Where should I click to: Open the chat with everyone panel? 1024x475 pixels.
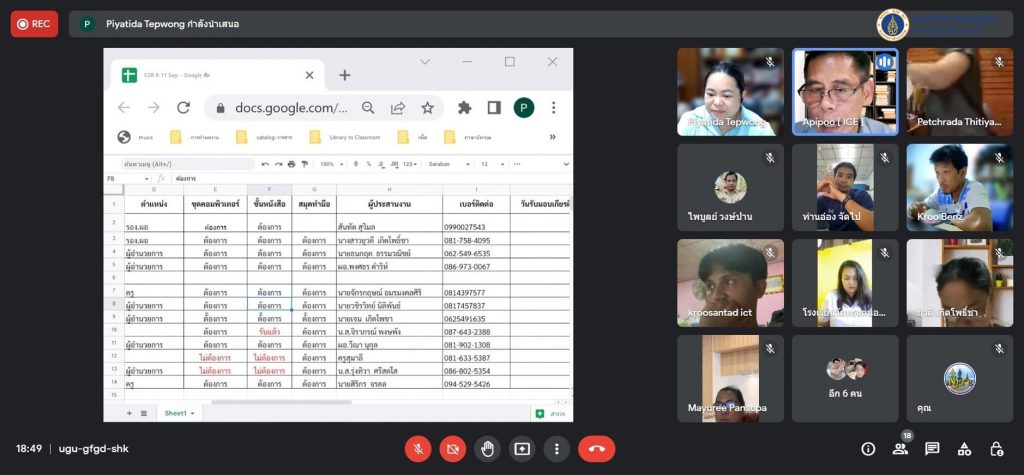[x=932, y=449]
